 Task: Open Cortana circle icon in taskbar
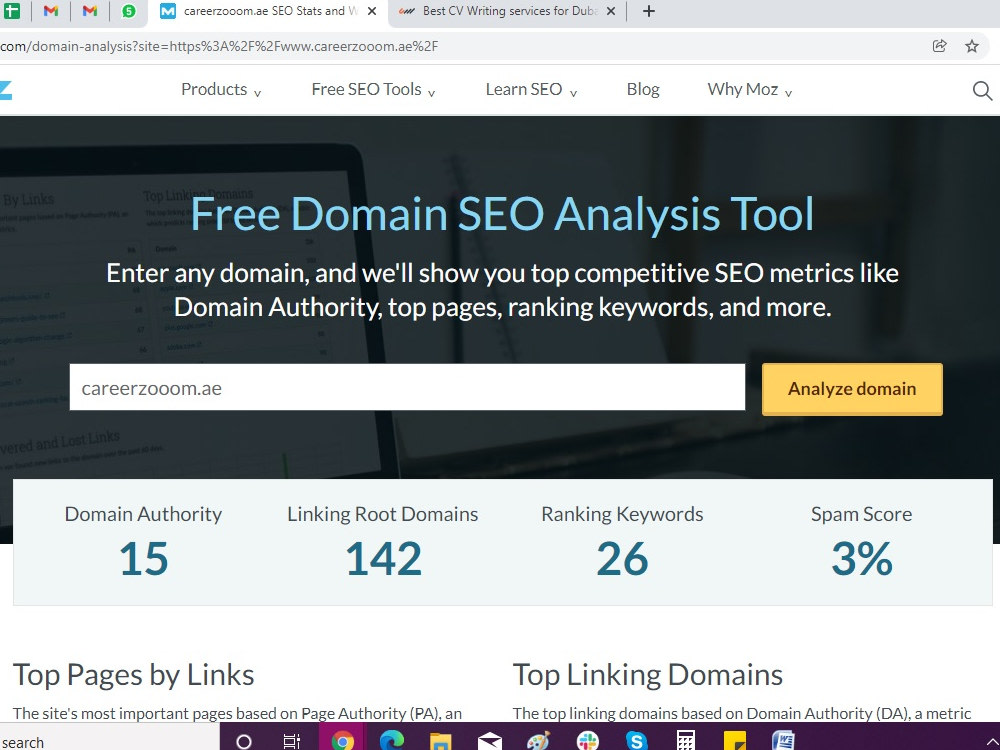point(244,742)
